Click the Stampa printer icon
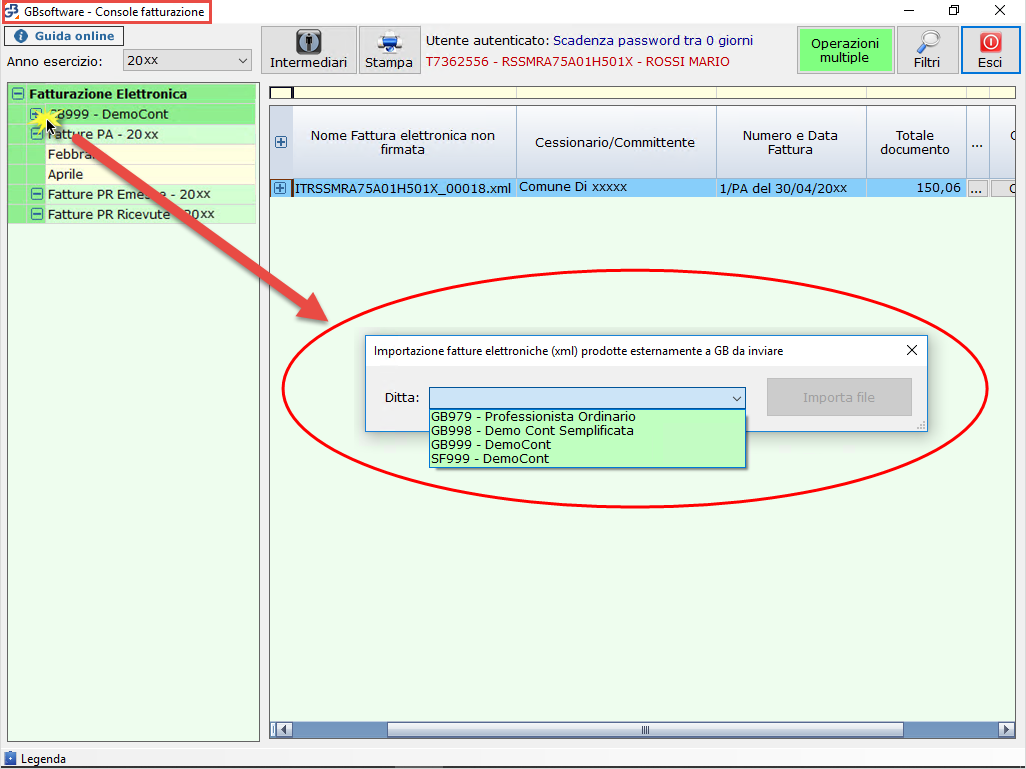 388,49
